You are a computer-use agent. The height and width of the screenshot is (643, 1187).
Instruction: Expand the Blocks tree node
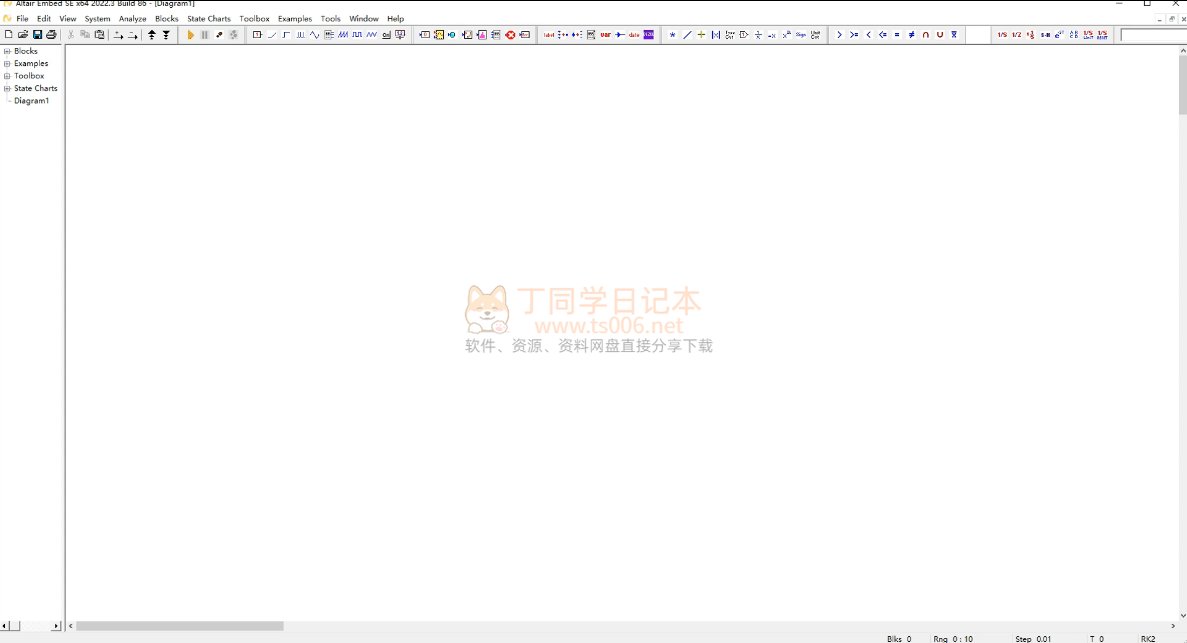pos(7,51)
